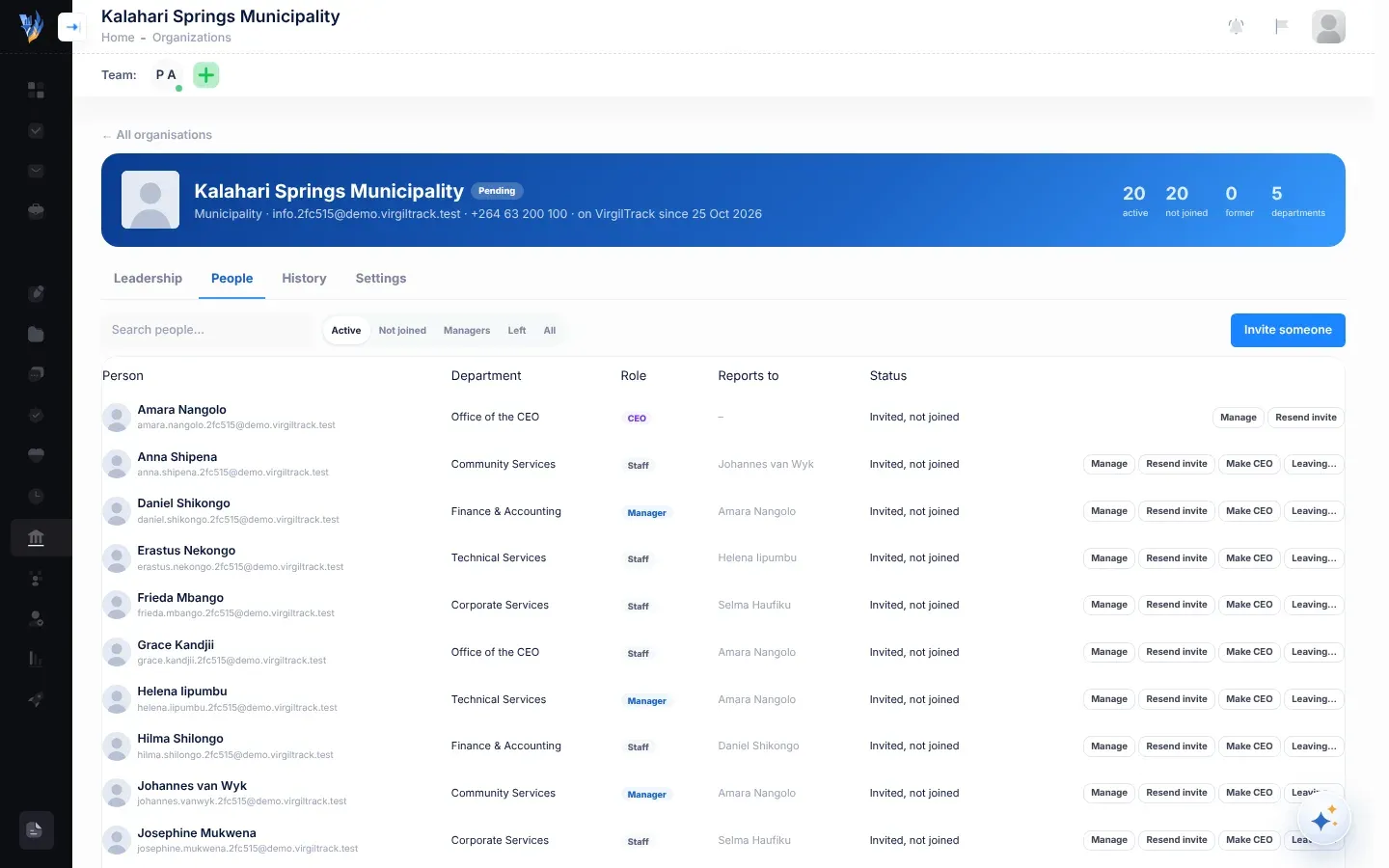Open the sparkle AI assistant floating button
This screenshot has width=1389, height=868.
coord(1323,820)
